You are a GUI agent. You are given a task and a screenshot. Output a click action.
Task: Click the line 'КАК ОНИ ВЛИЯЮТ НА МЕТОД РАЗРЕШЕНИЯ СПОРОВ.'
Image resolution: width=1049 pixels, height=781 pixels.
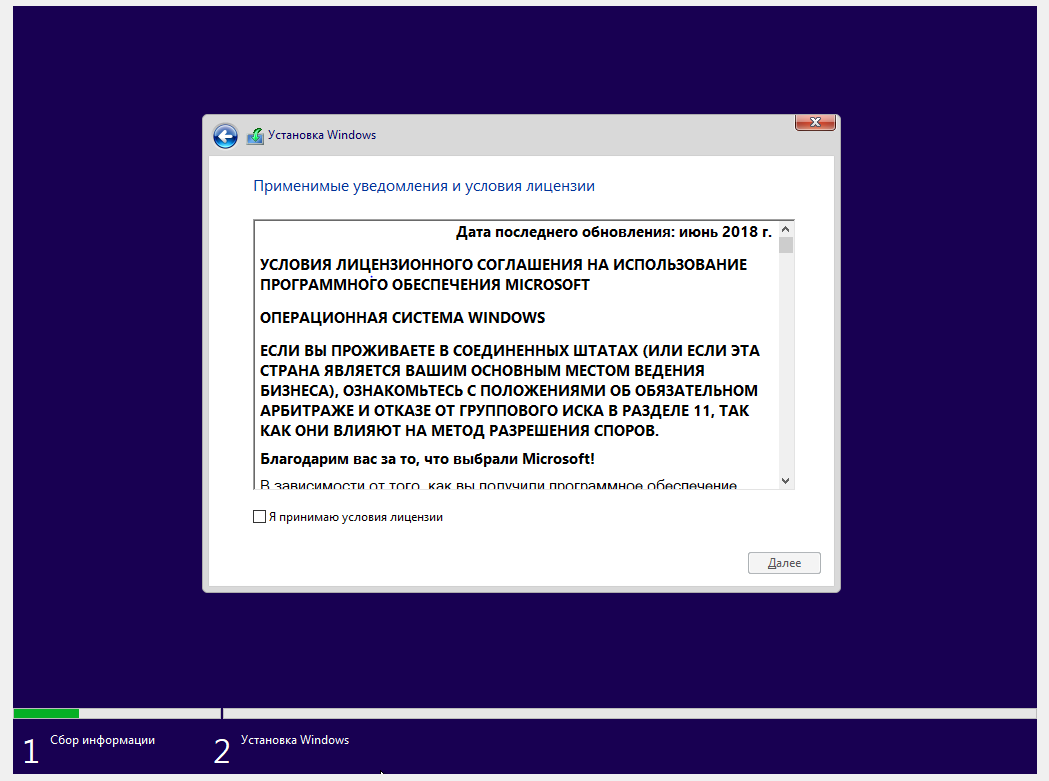[x=459, y=431]
